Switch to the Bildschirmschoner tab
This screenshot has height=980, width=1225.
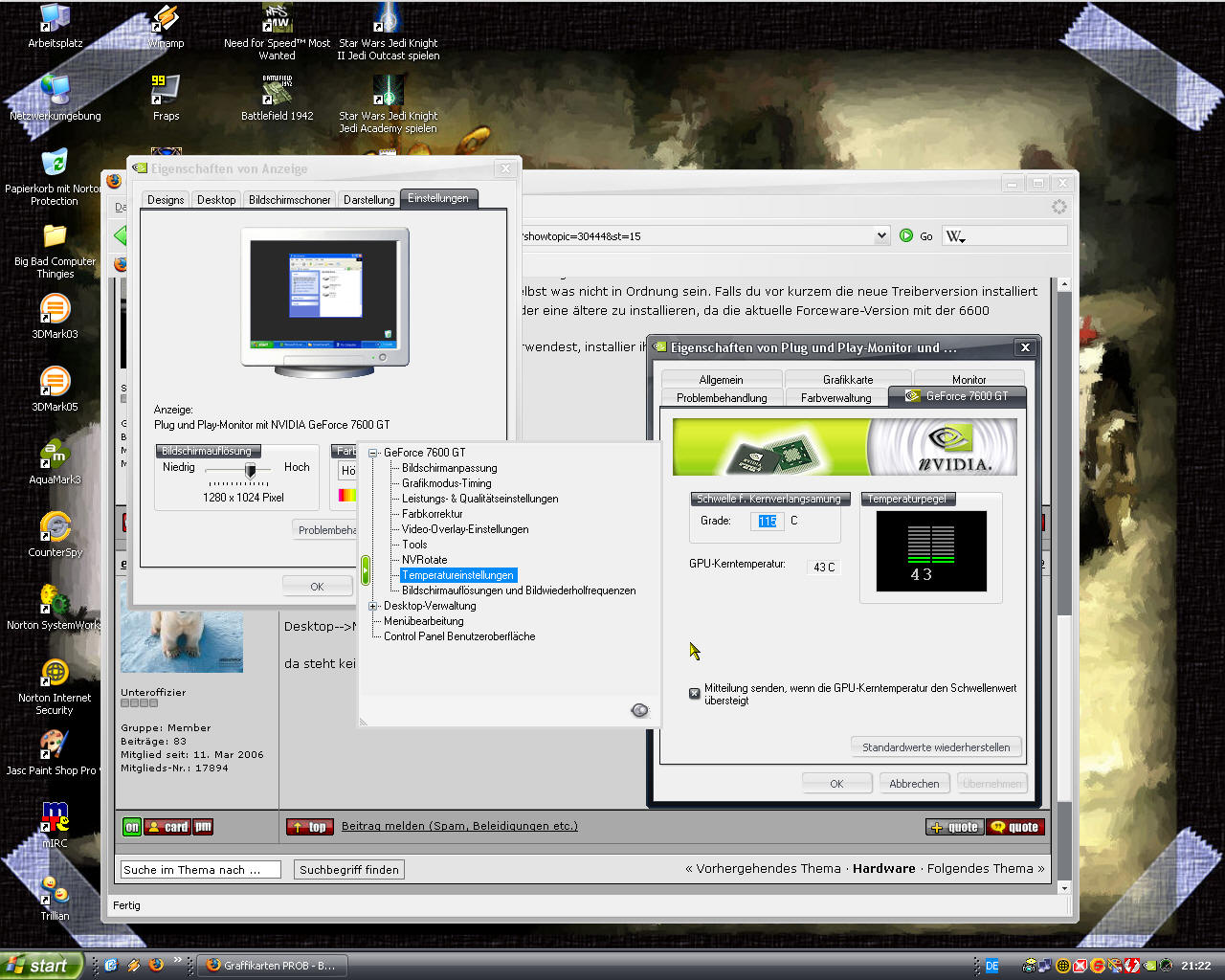[x=289, y=200]
